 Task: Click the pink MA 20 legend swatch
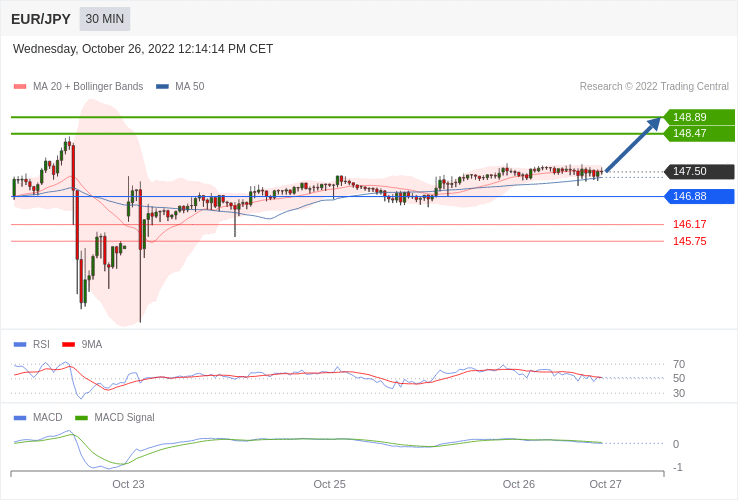[20, 87]
